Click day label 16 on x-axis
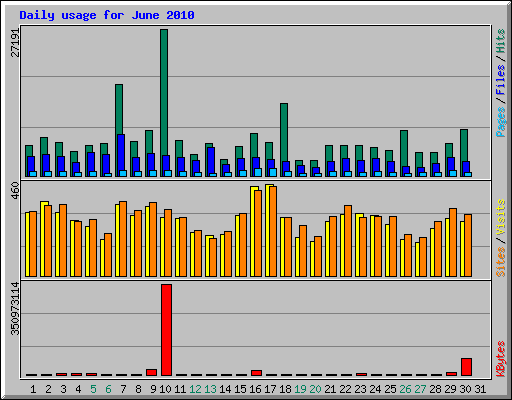 tap(255, 389)
